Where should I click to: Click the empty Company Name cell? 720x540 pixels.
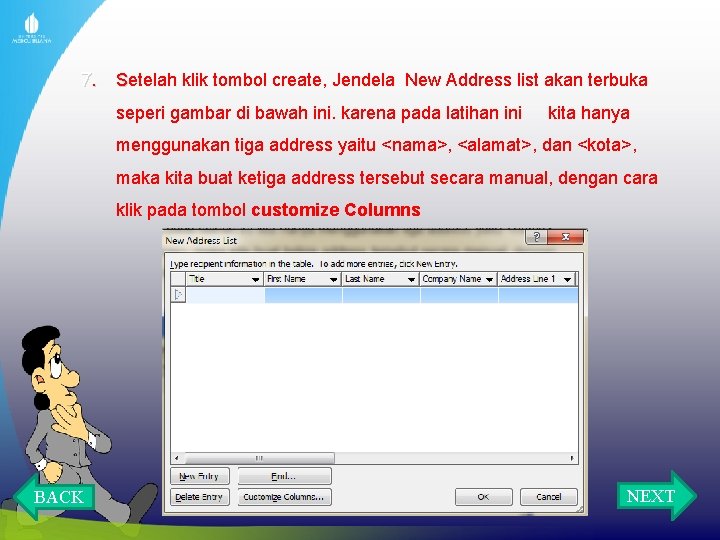460,295
